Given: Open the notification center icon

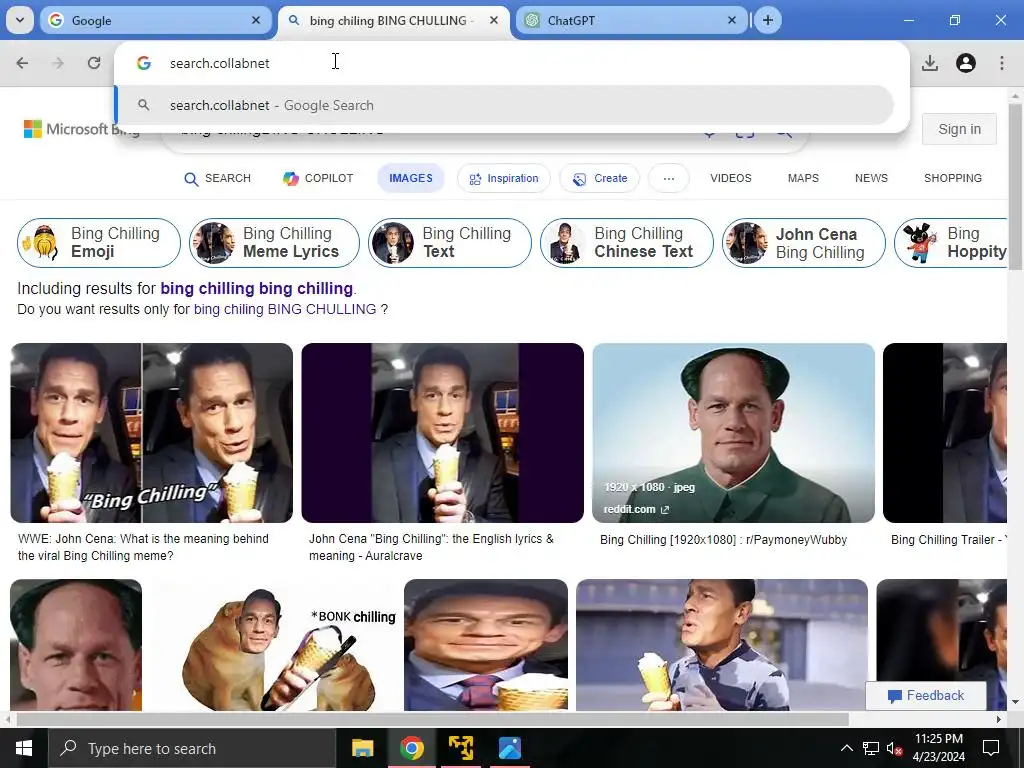Looking at the screenshot, I should click(x=991, y=748).
